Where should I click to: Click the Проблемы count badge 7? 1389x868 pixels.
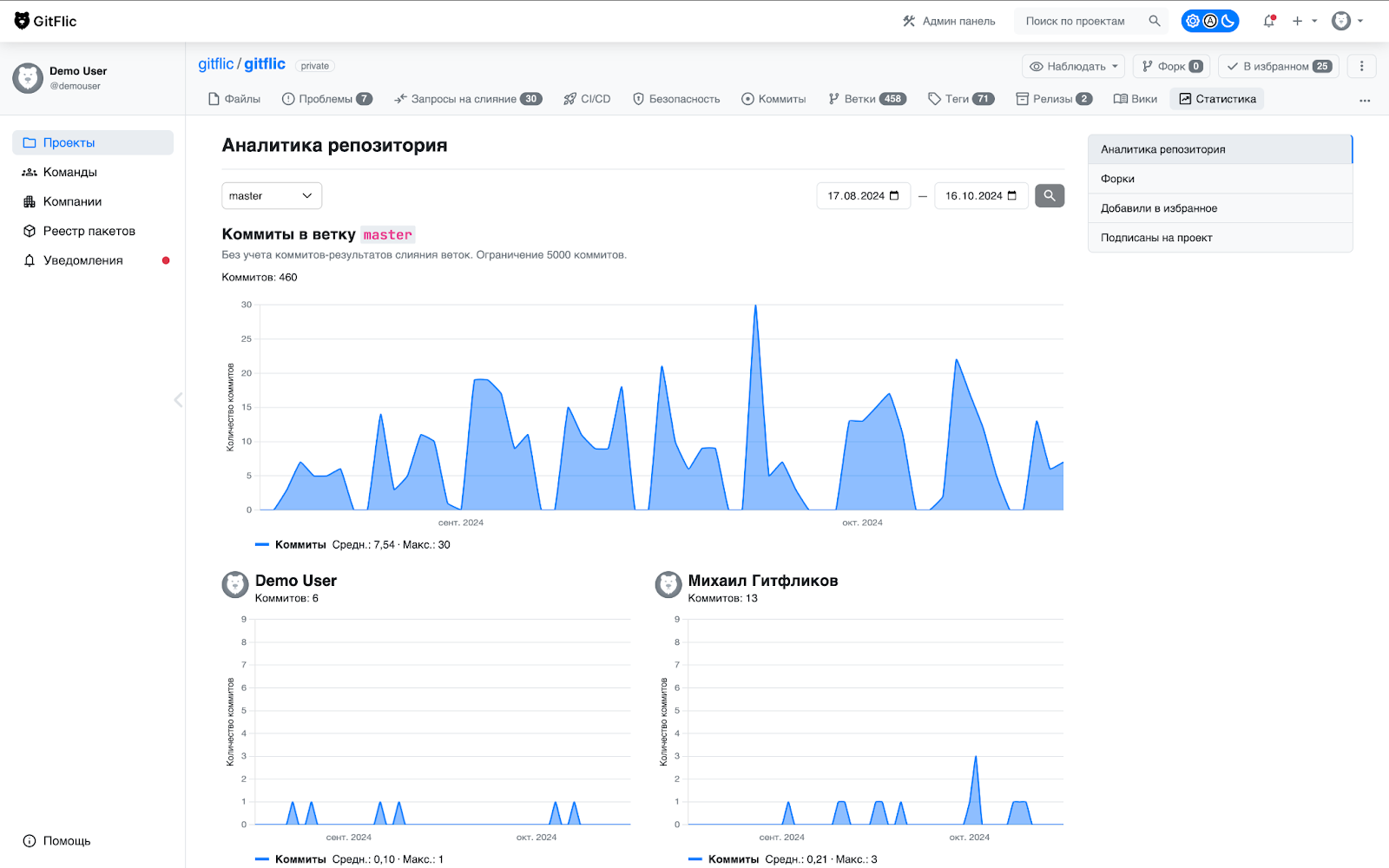(365, 99)
